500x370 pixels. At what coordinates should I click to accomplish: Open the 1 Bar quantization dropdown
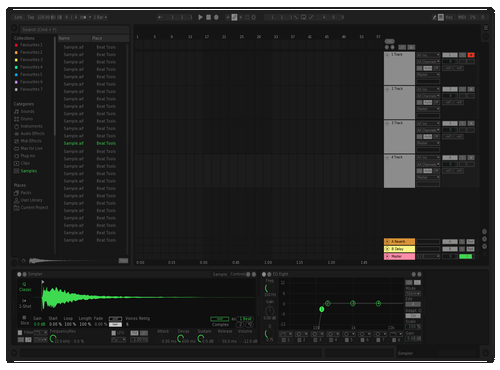[100, 17]
